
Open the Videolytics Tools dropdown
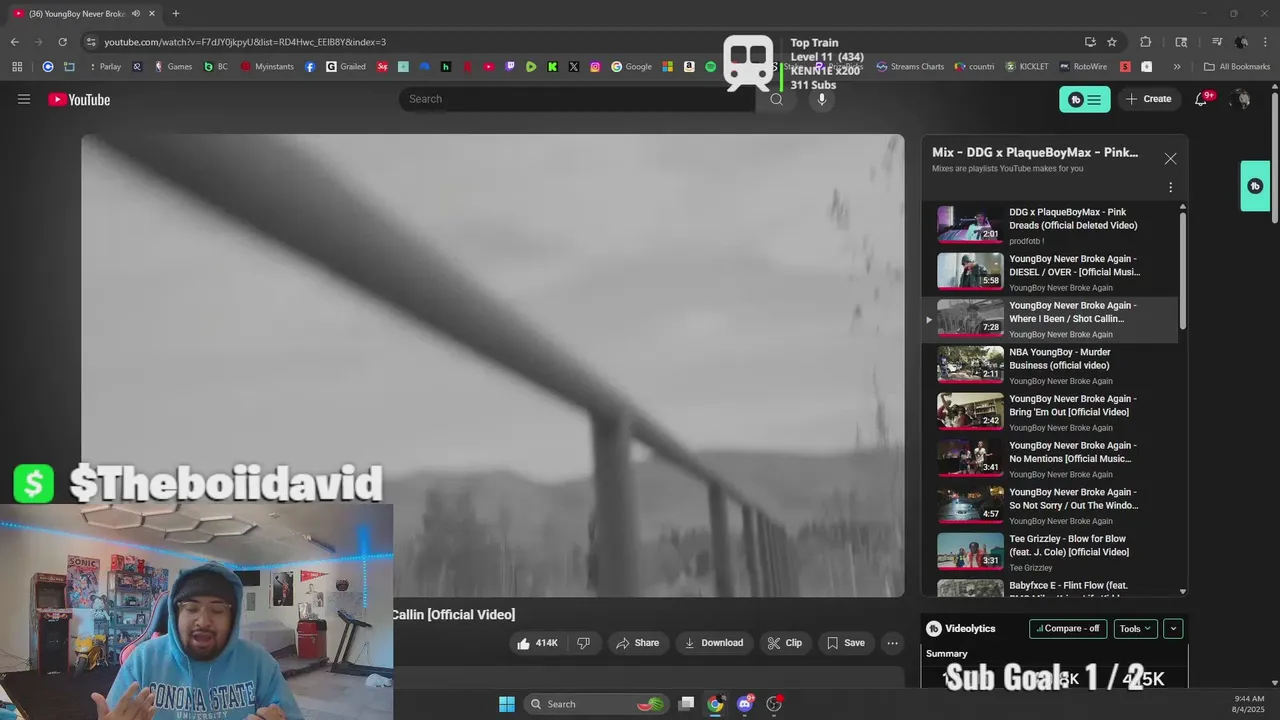pos(1135,629)
